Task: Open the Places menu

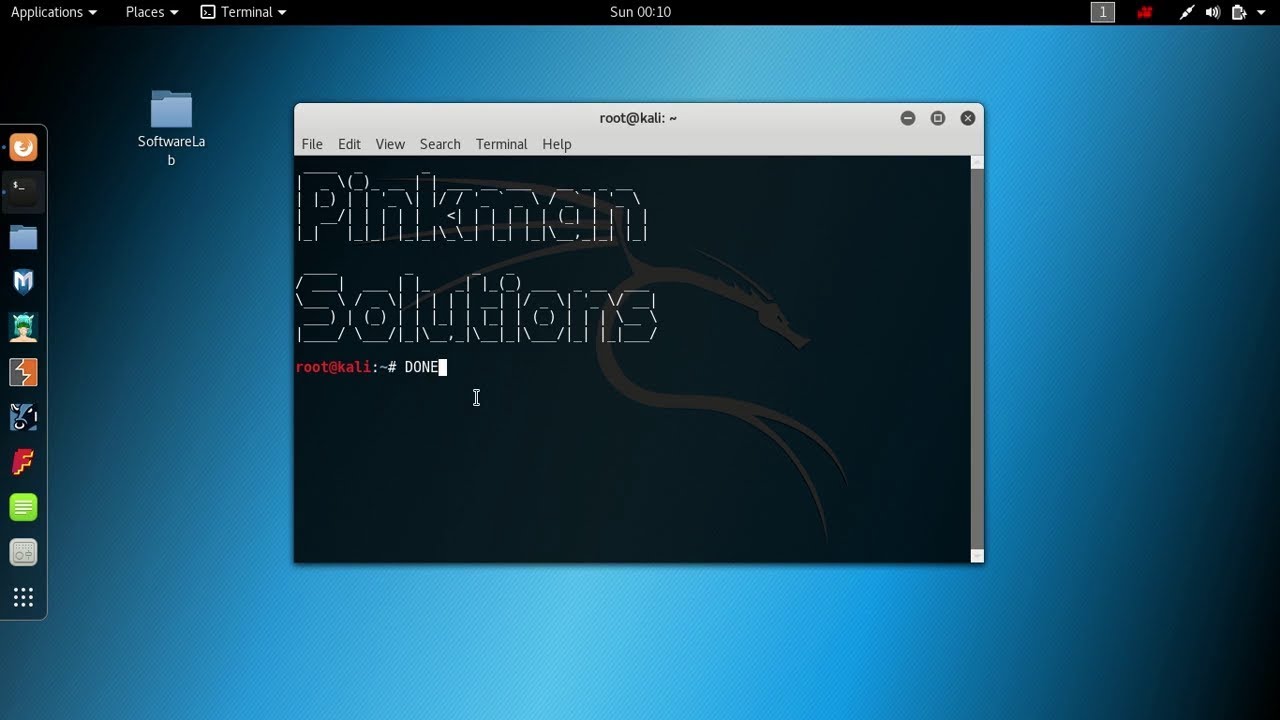Action: [x=152, y=12]
